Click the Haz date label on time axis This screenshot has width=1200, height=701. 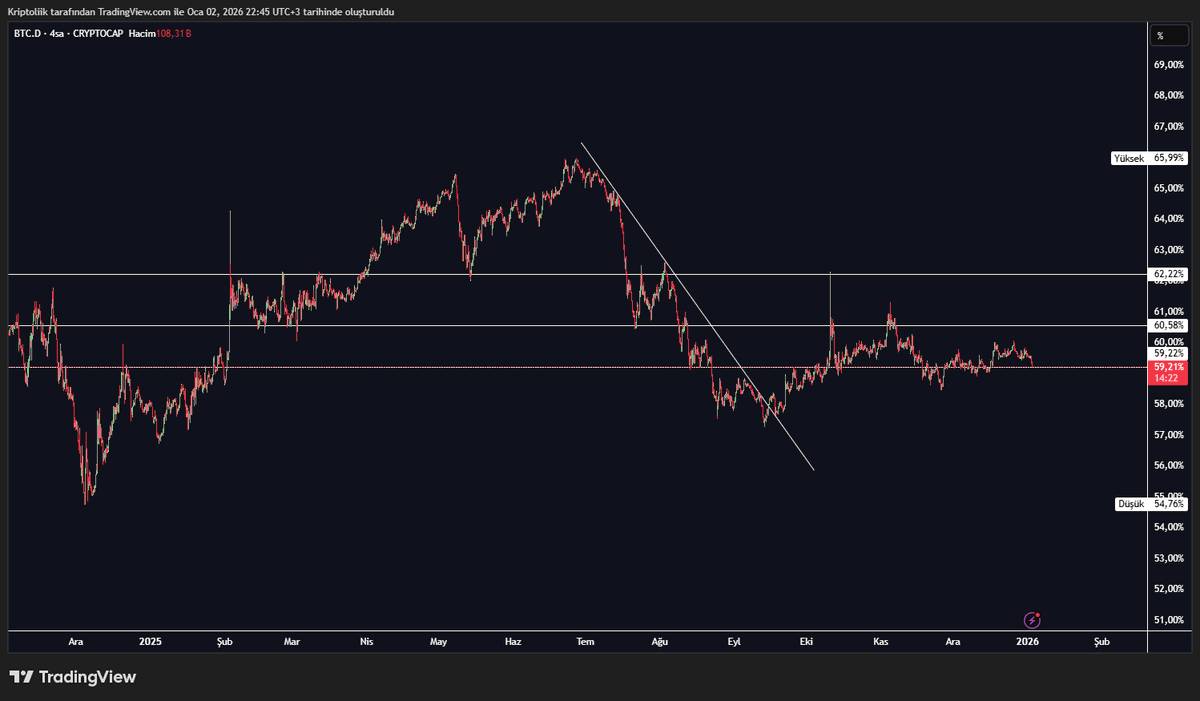pyautogui.click(x=513, y=641)
